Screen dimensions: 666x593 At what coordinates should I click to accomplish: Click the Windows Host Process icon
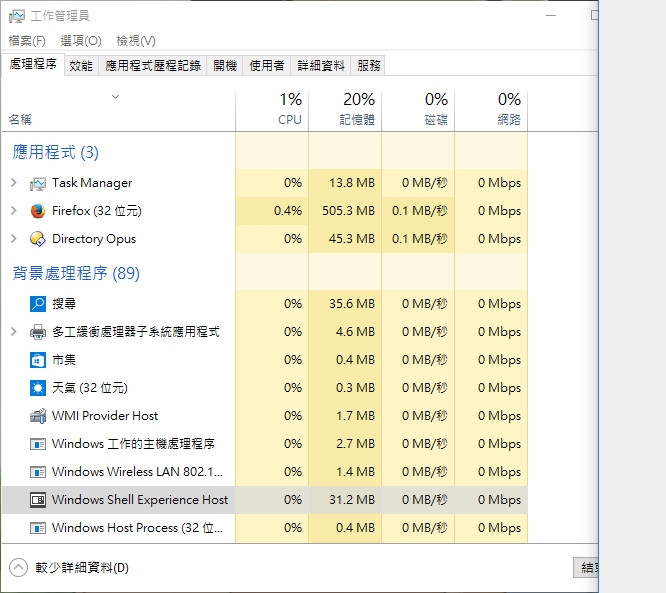coord(38,528)
